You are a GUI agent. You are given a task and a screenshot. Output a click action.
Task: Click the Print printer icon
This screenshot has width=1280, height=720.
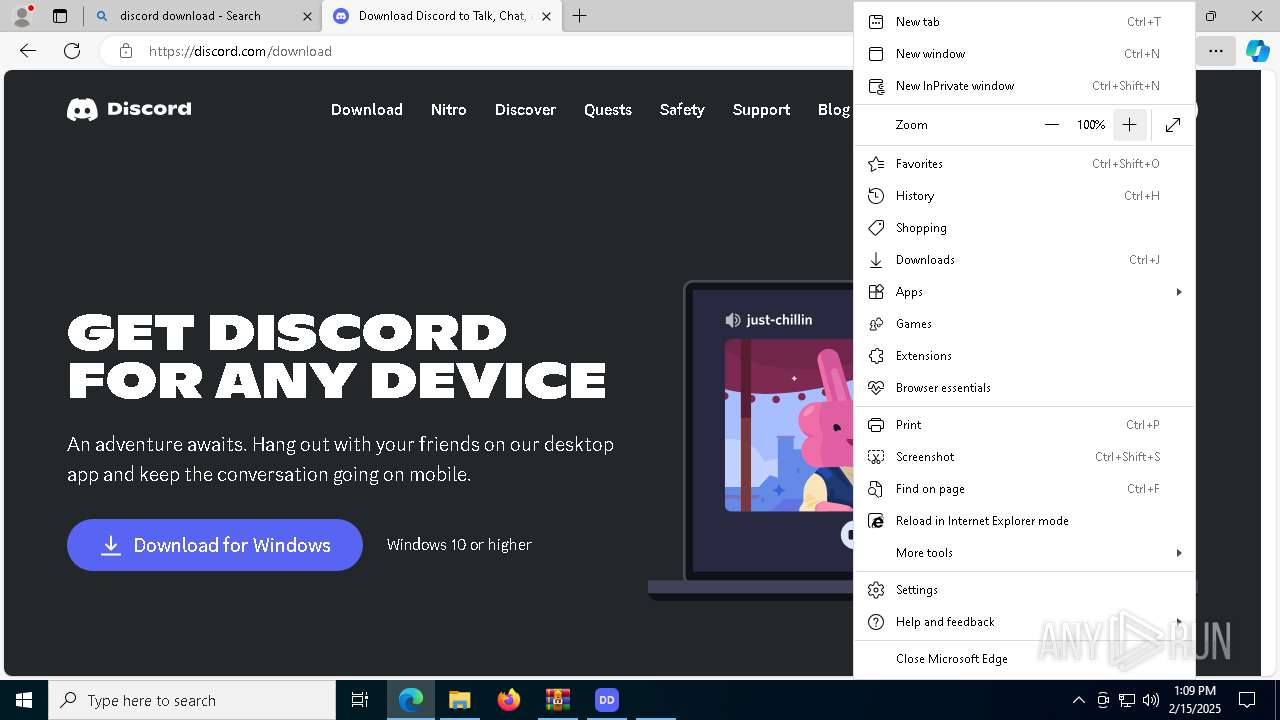tap(876, 425)
